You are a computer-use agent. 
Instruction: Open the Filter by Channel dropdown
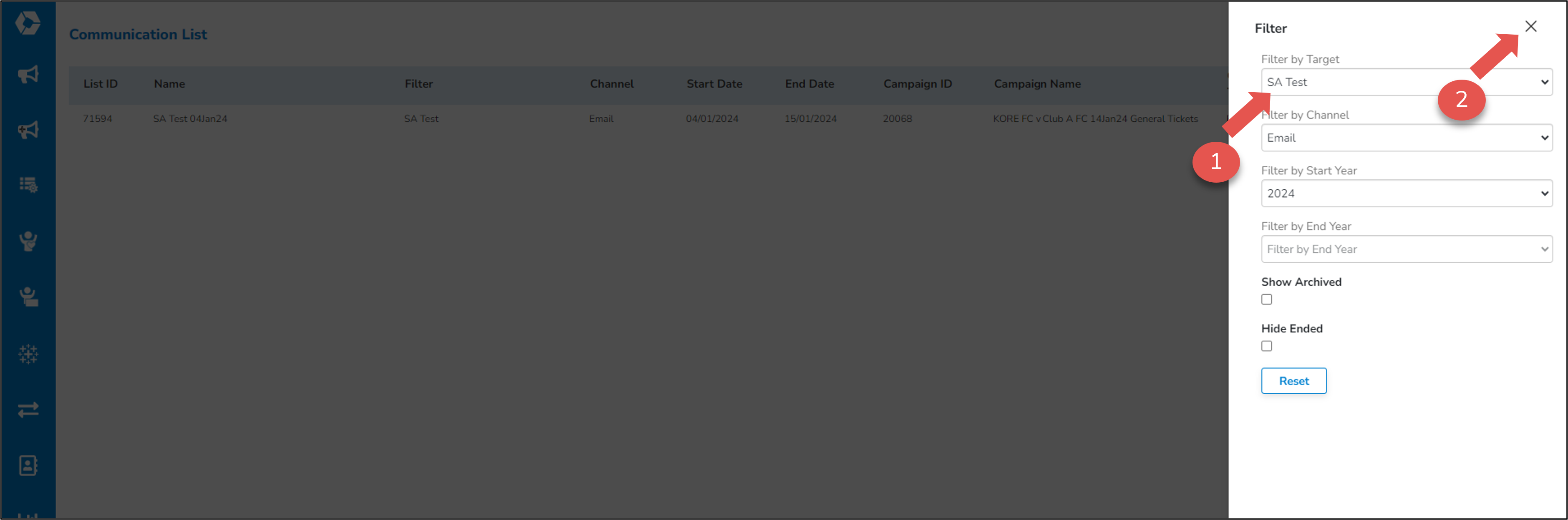pyautogui.click(x=1406, y=138)
